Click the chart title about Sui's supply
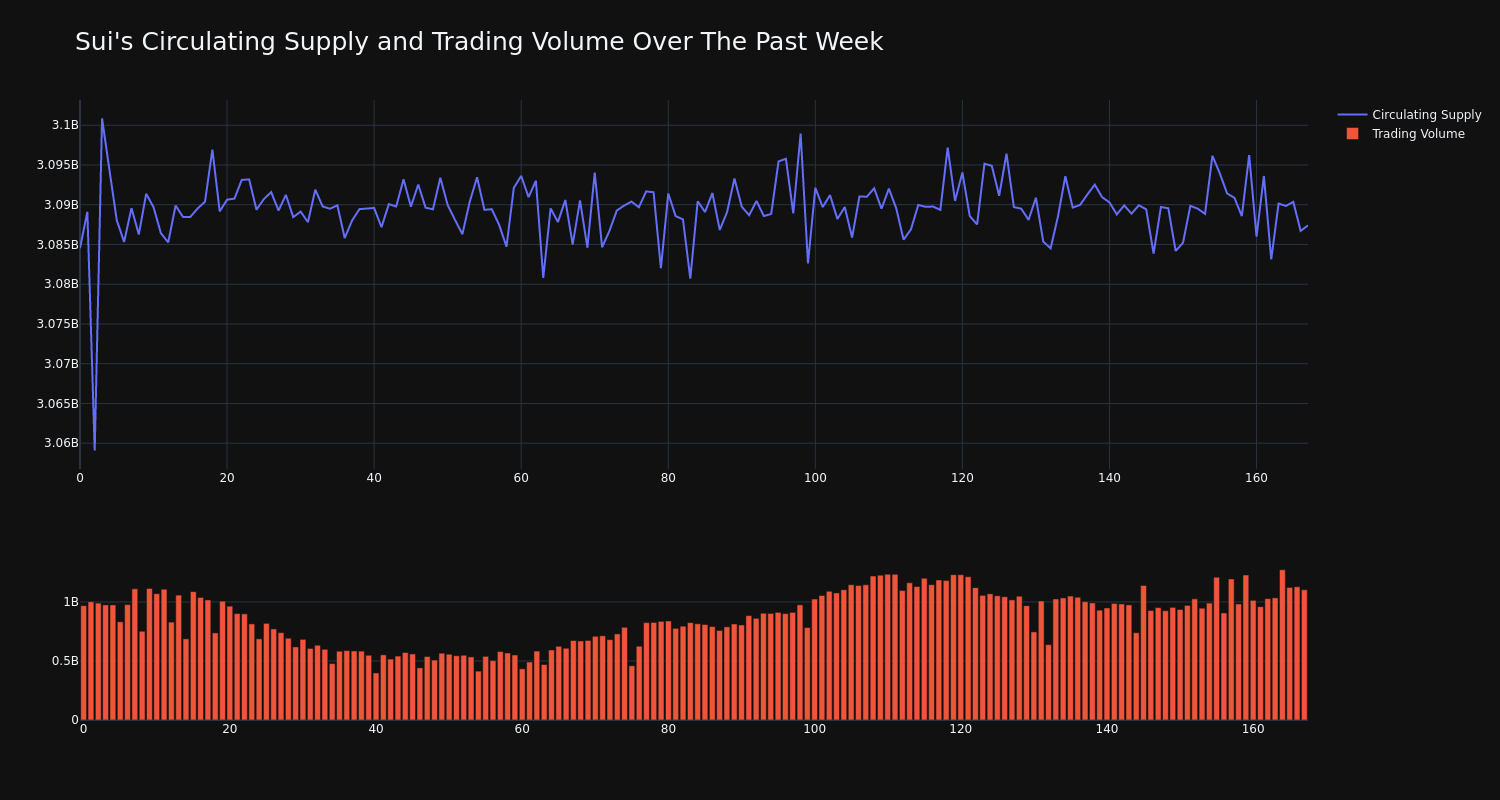Viewport: 1500px width, 800px height. (479, 42)
